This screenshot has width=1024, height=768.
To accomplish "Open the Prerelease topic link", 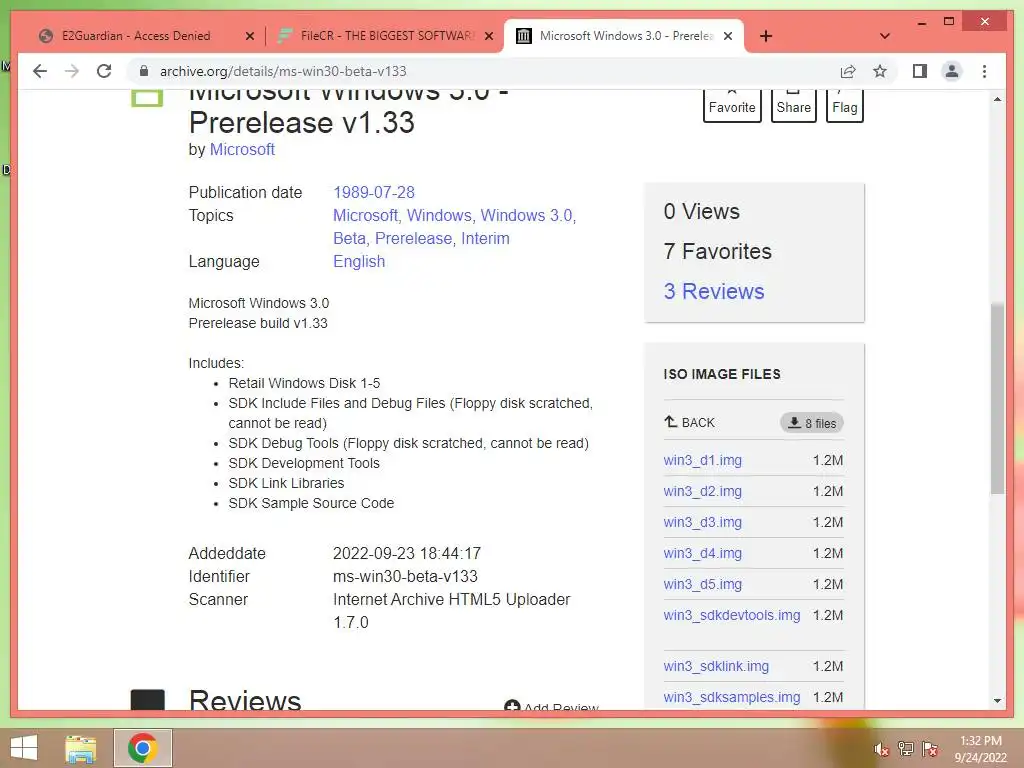I will coord(415,238).
